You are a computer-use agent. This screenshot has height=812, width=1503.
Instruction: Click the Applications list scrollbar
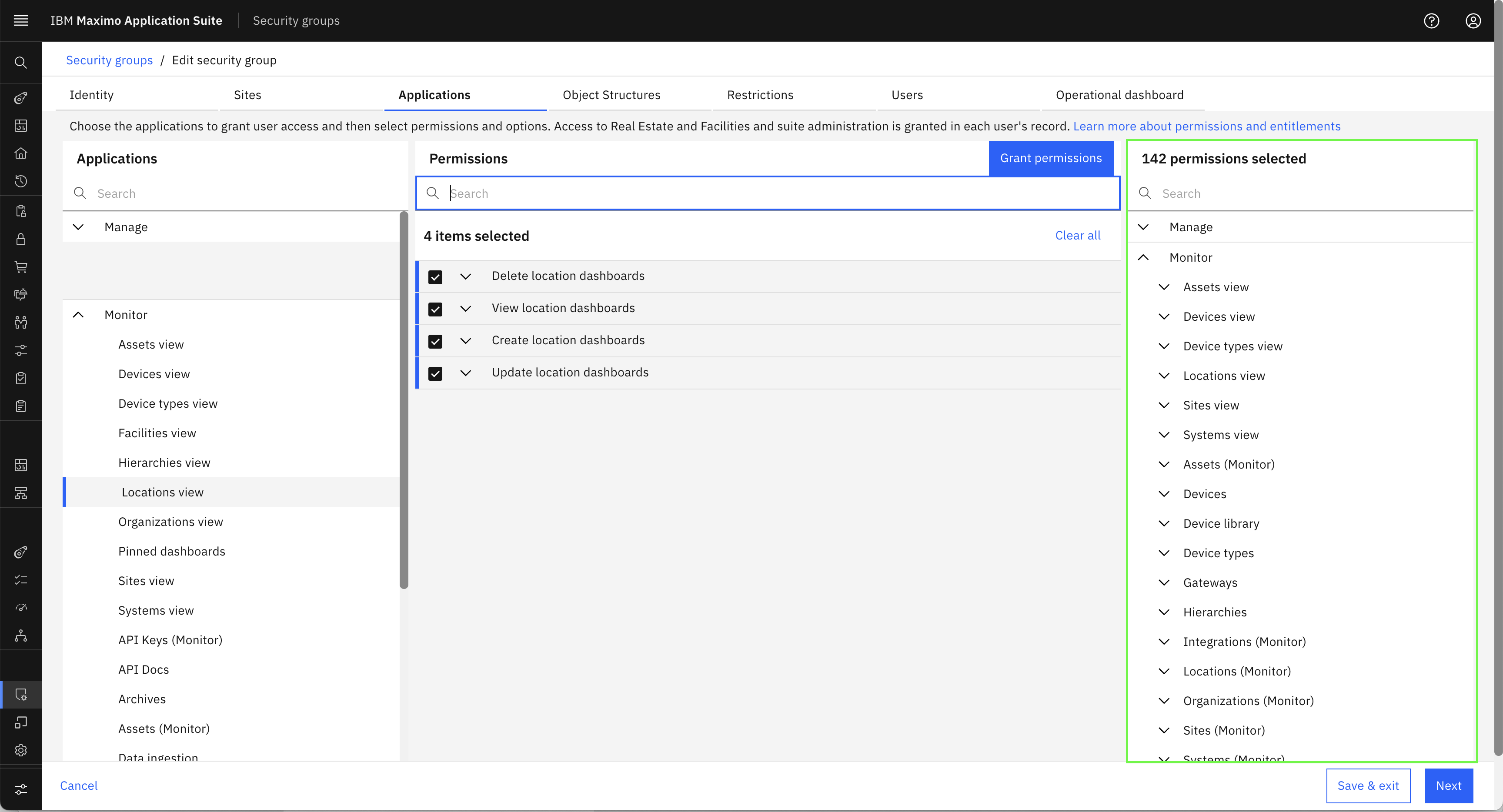click(x=404, y=400)
